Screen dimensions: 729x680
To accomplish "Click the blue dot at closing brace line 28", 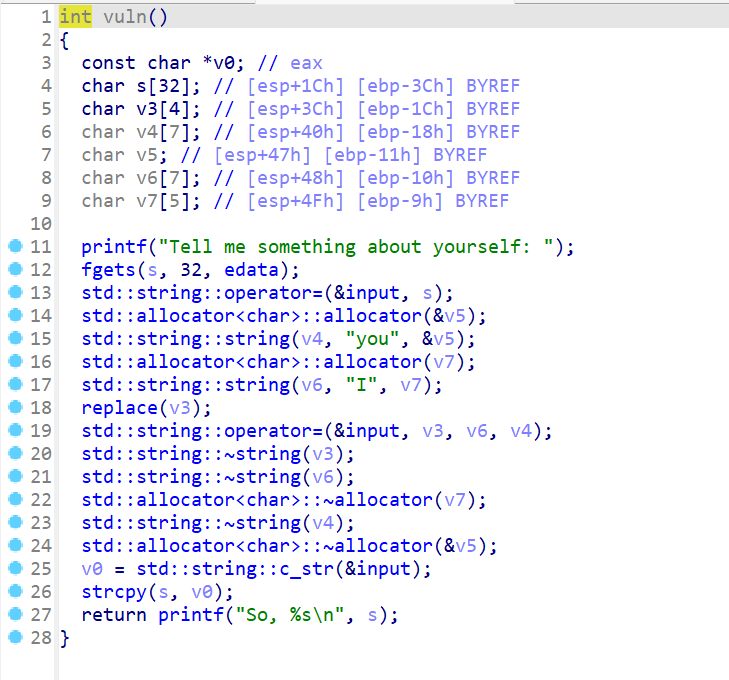I will [x=13, y=638].
